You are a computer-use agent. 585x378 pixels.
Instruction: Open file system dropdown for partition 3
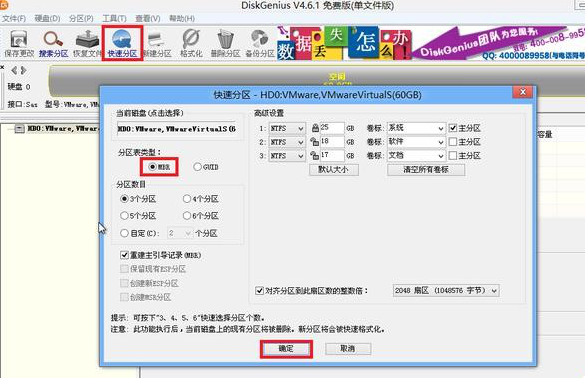click(x=287, y=156)
